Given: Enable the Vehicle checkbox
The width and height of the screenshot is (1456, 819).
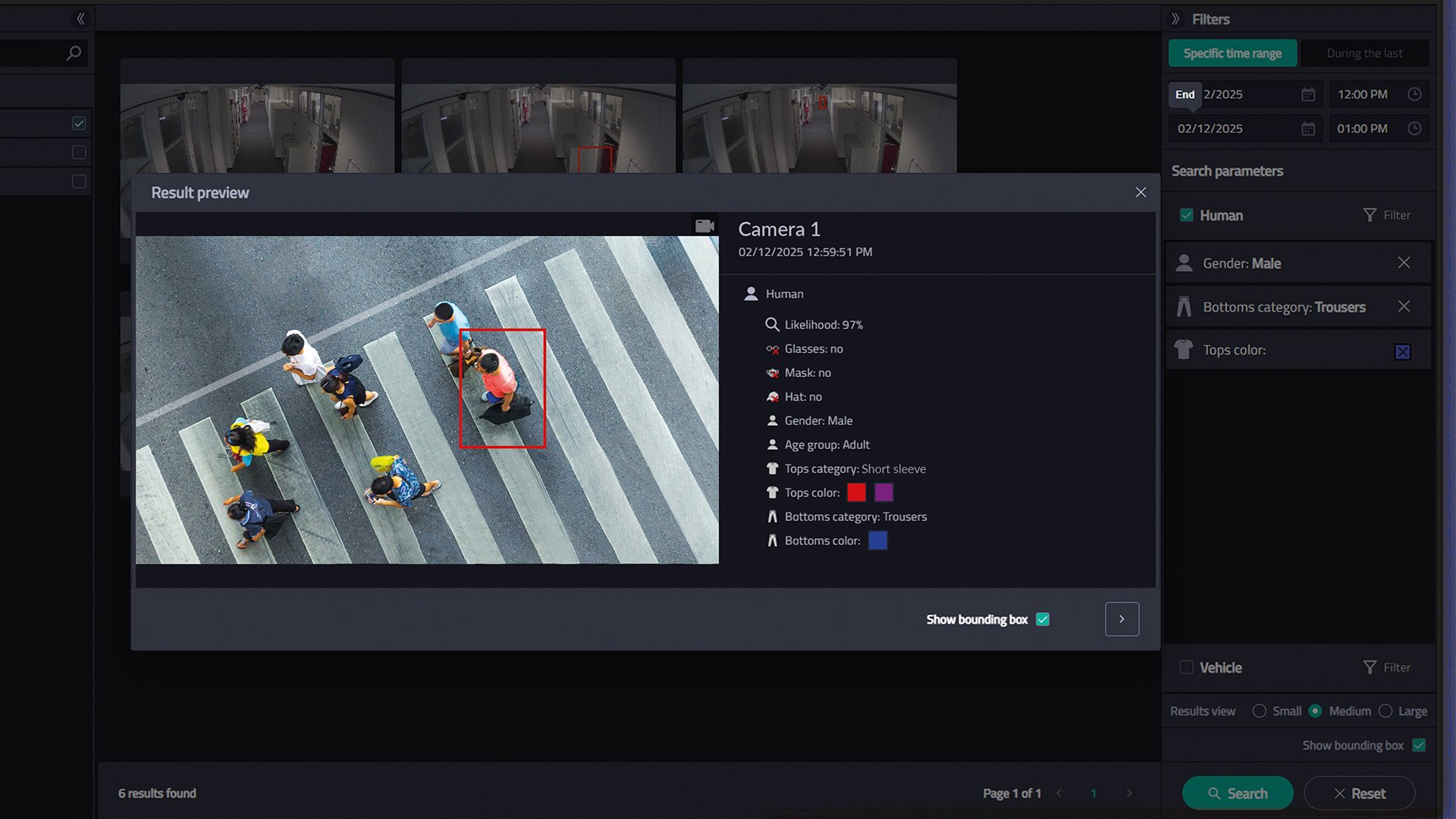Looking at the screenshot, I should pos(1187,667).
